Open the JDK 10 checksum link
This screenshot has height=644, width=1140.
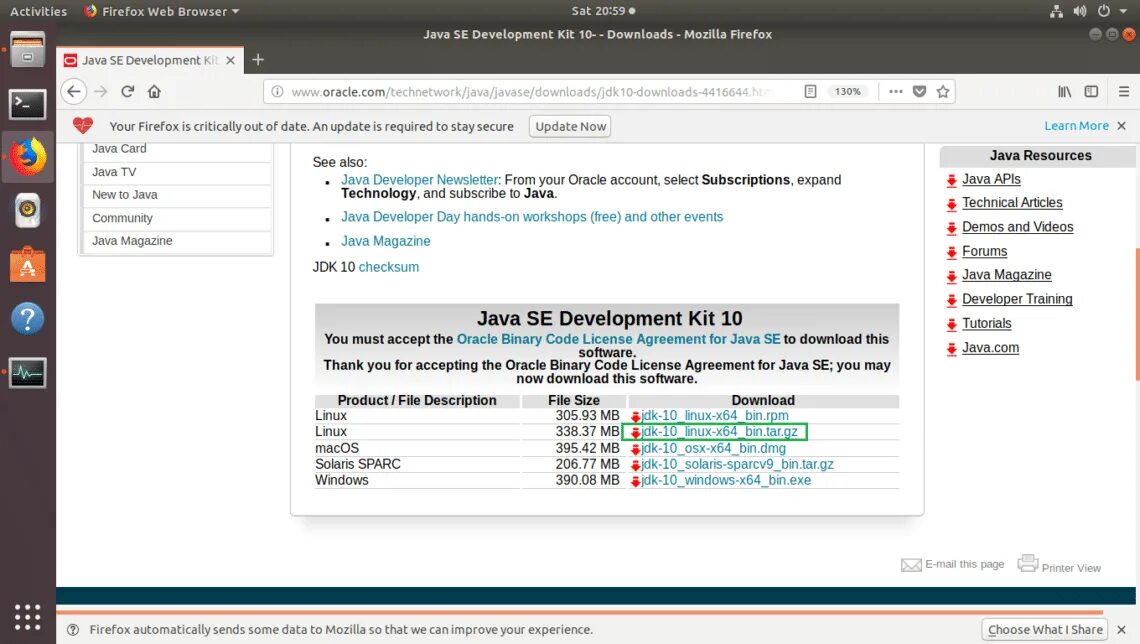pyautogui.click(x=388, y=267)
